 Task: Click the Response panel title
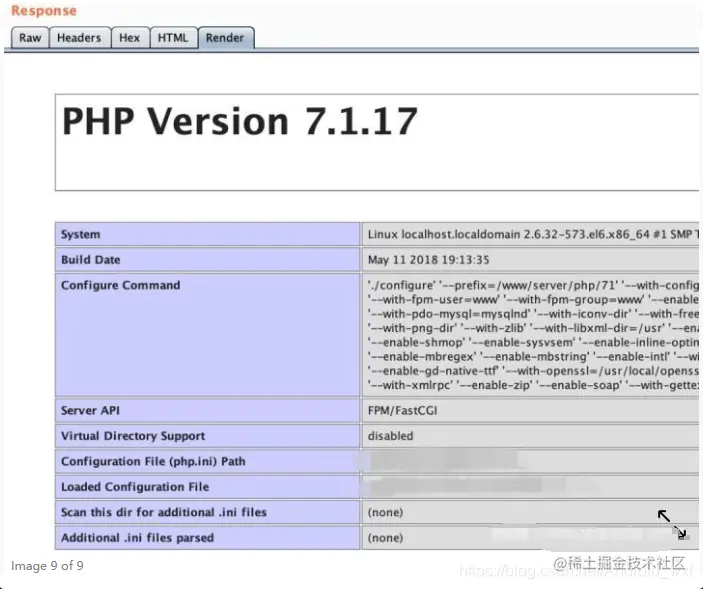click(44, 11)
